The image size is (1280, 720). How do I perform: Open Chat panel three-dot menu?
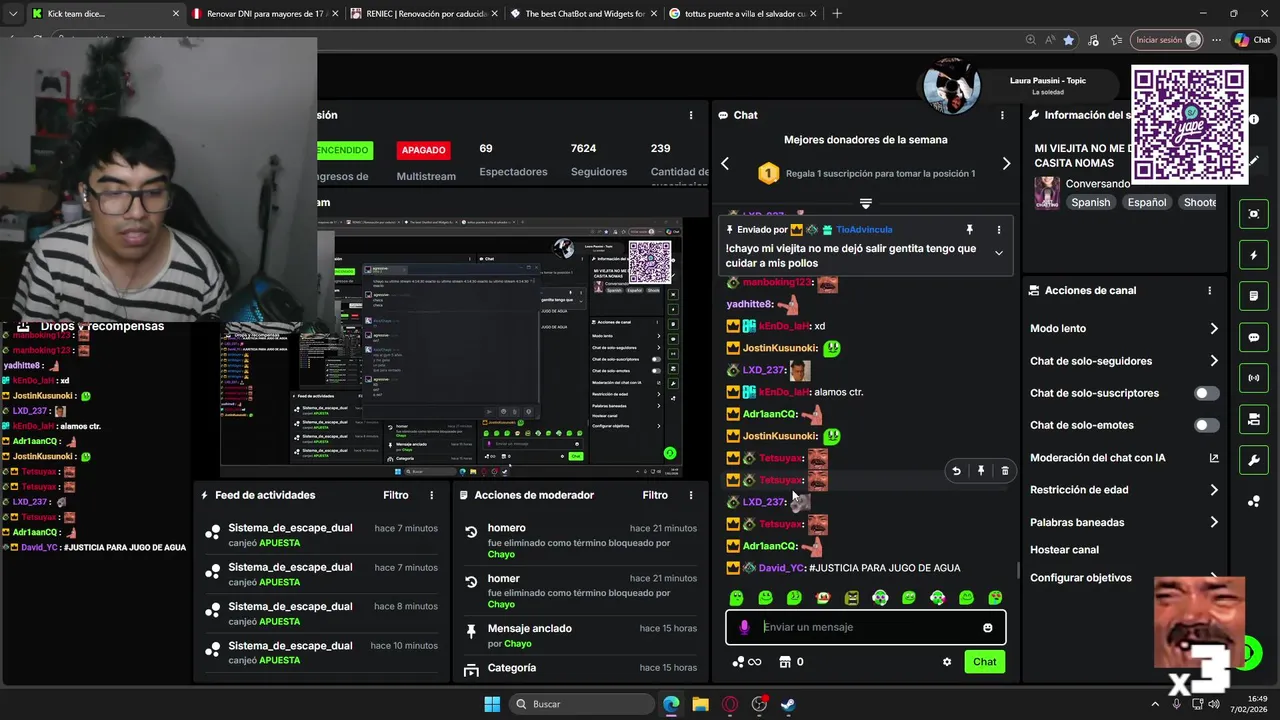(x=1002, y=115)
